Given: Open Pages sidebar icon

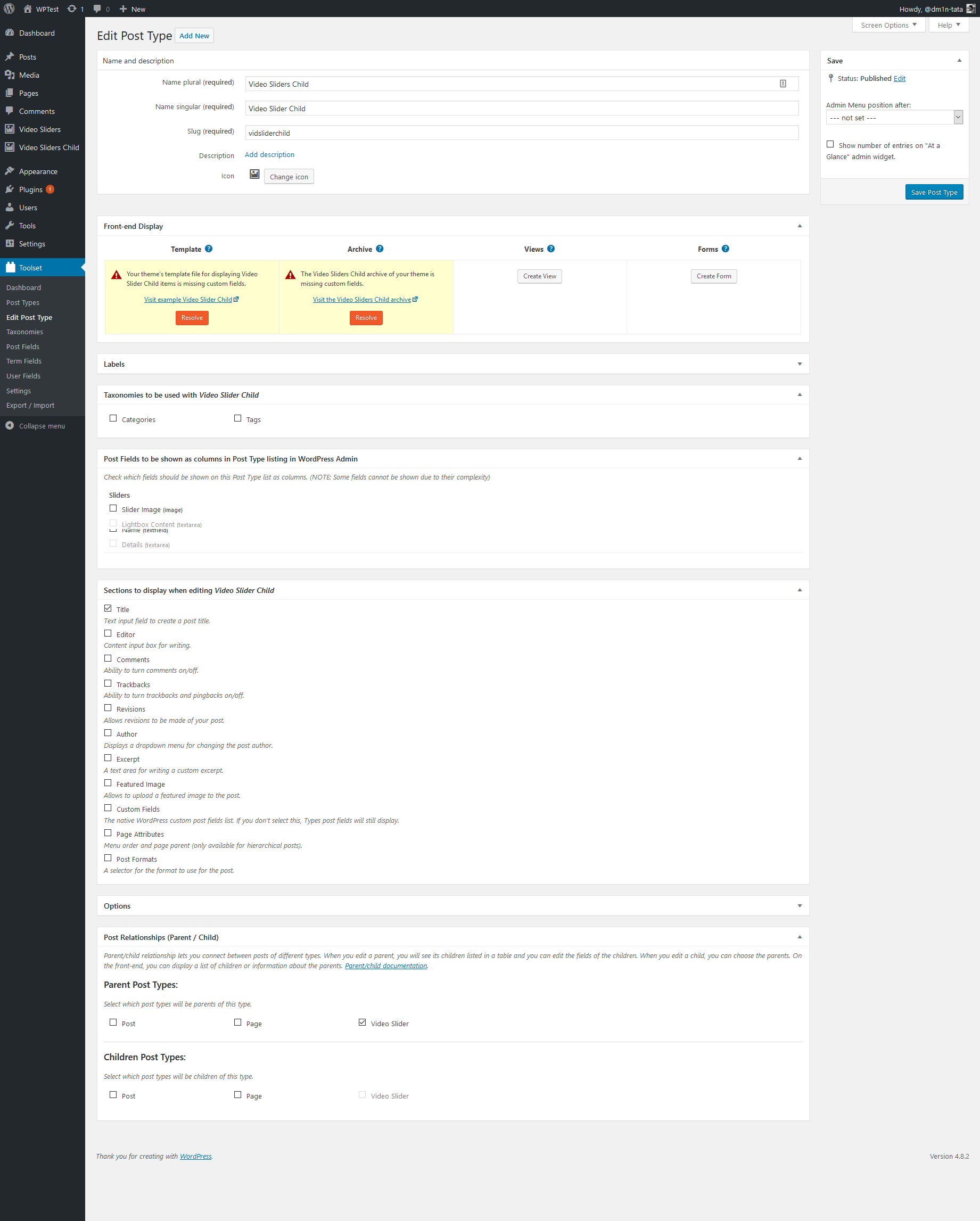Looking at the screenshot, I should tap(10, 93).
